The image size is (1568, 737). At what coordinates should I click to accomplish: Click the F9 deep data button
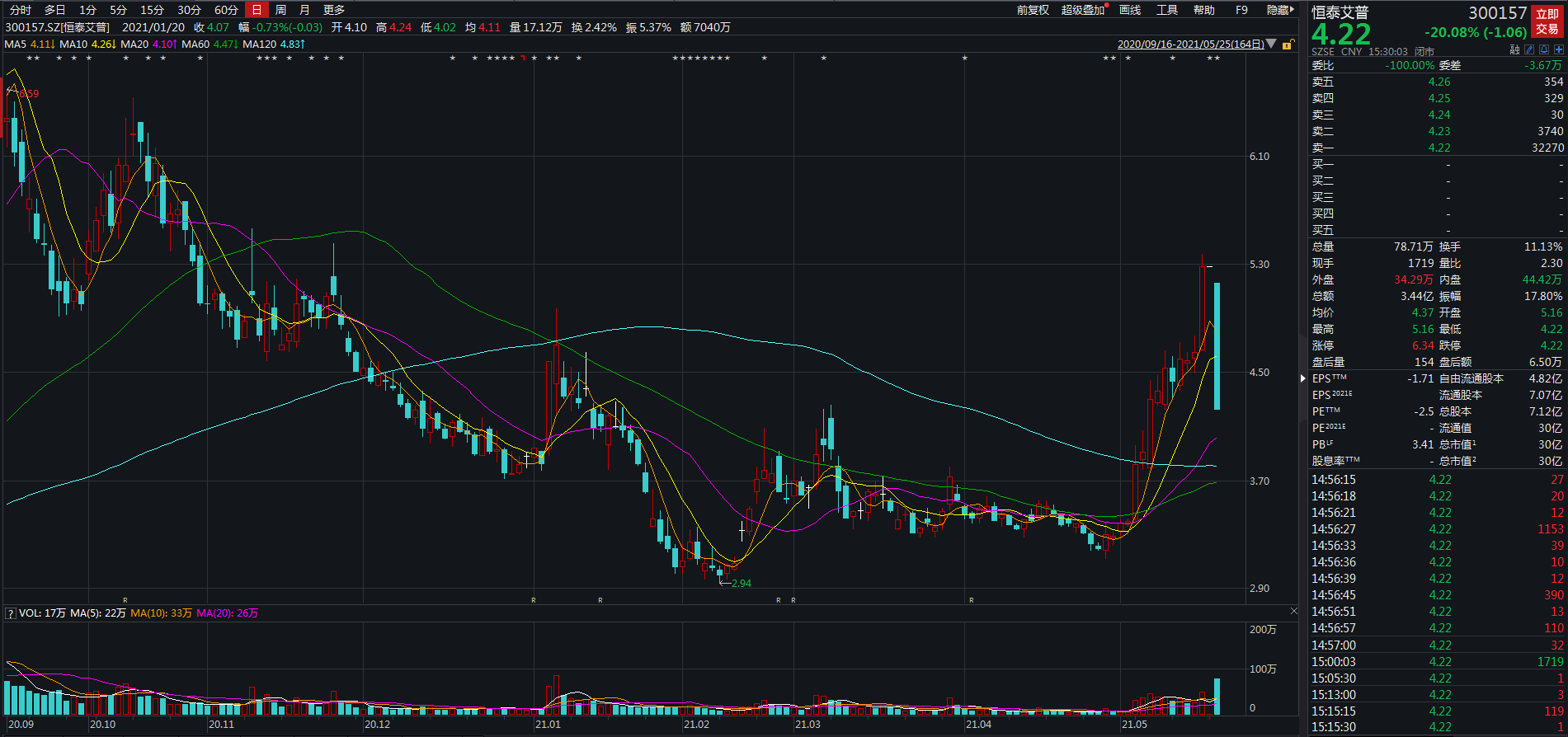pyautogui.click(x=1241, y=10)
